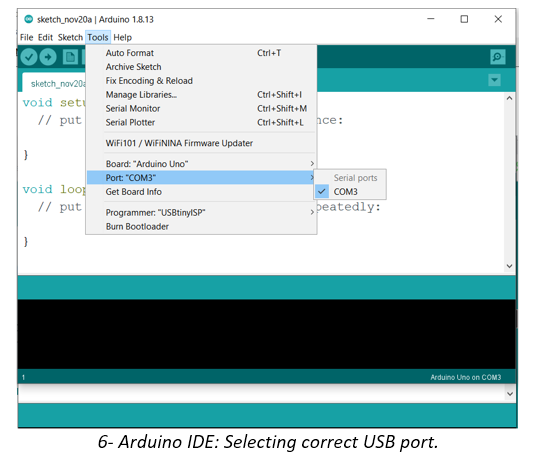Open WiFi101 / WiFiNINA Firmware Updater
This screenshot has height=471, width=533.
pos(201,143)
